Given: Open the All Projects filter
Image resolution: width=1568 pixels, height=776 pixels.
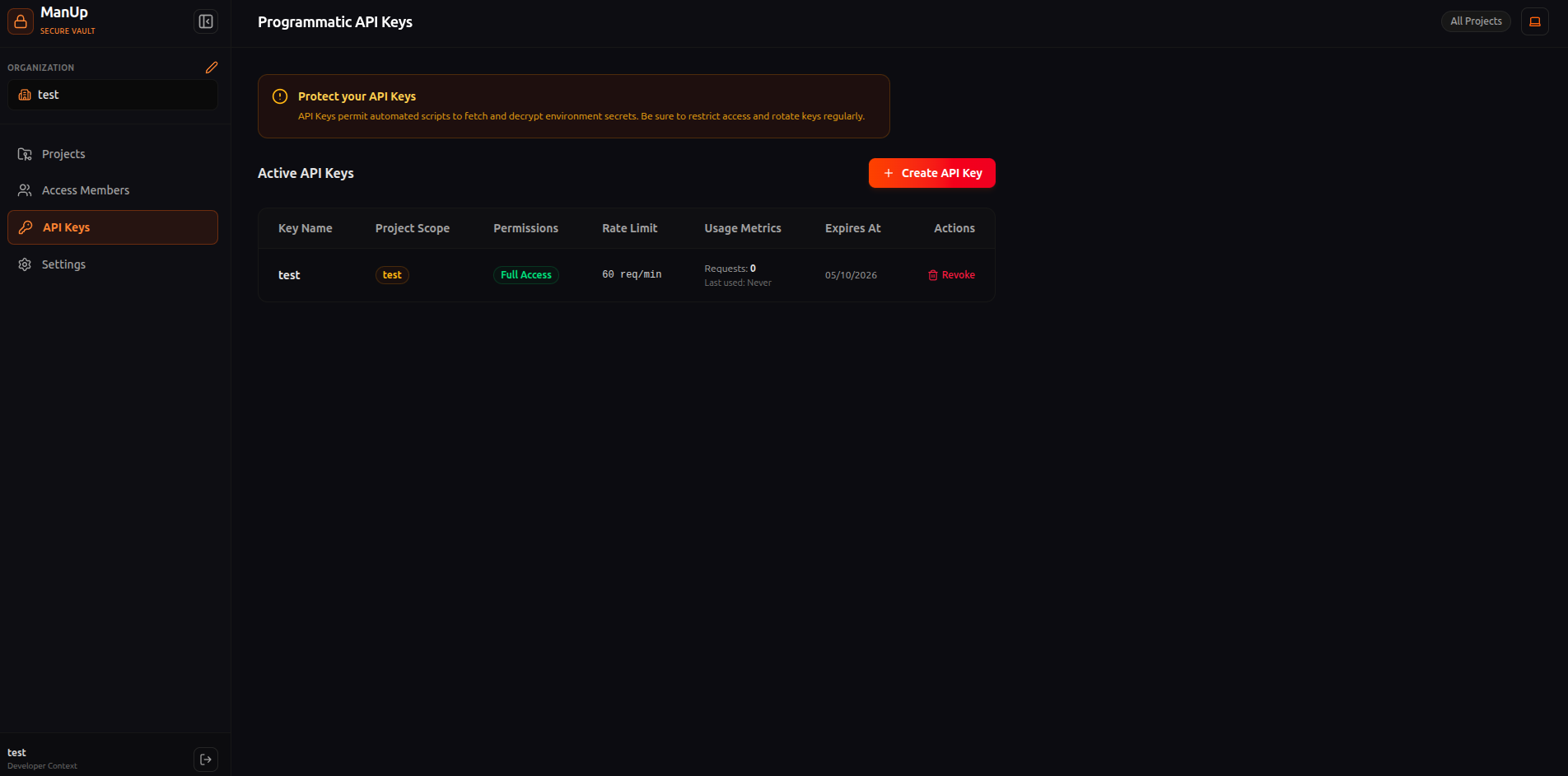Looking at the screenshot, I should pyautogui.click(x=1476, y=21).
